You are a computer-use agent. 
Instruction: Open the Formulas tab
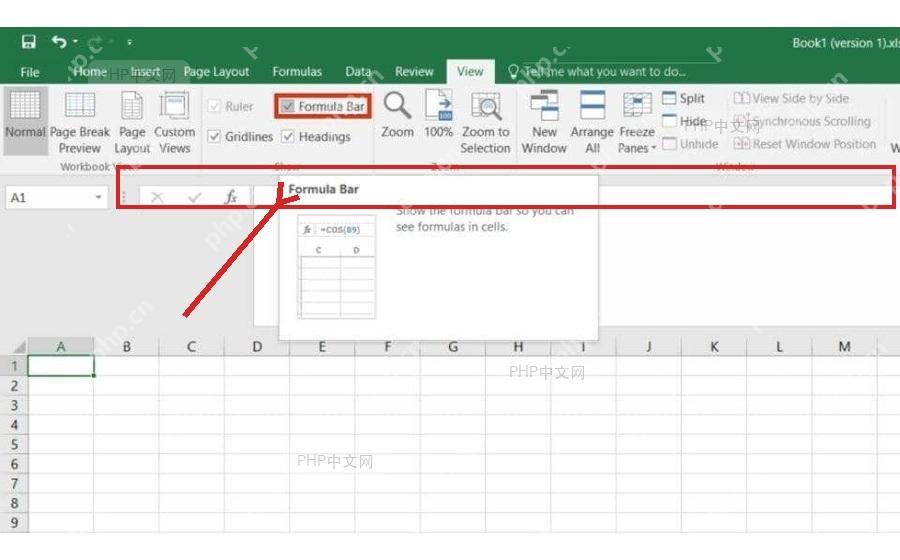297,72
